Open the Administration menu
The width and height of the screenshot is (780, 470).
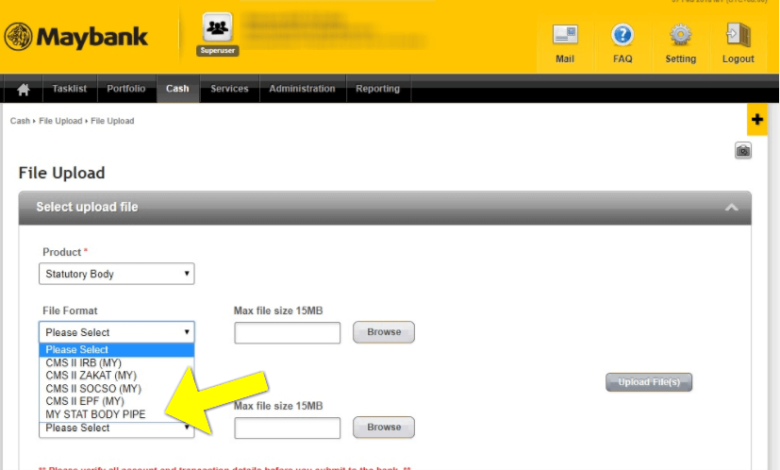click(302, 89)
